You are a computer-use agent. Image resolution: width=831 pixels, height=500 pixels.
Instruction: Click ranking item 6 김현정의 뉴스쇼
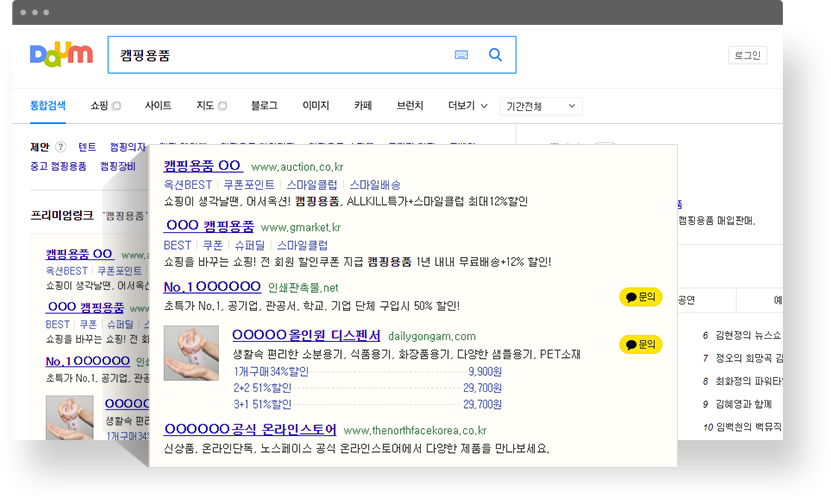[x=742, y=335]
